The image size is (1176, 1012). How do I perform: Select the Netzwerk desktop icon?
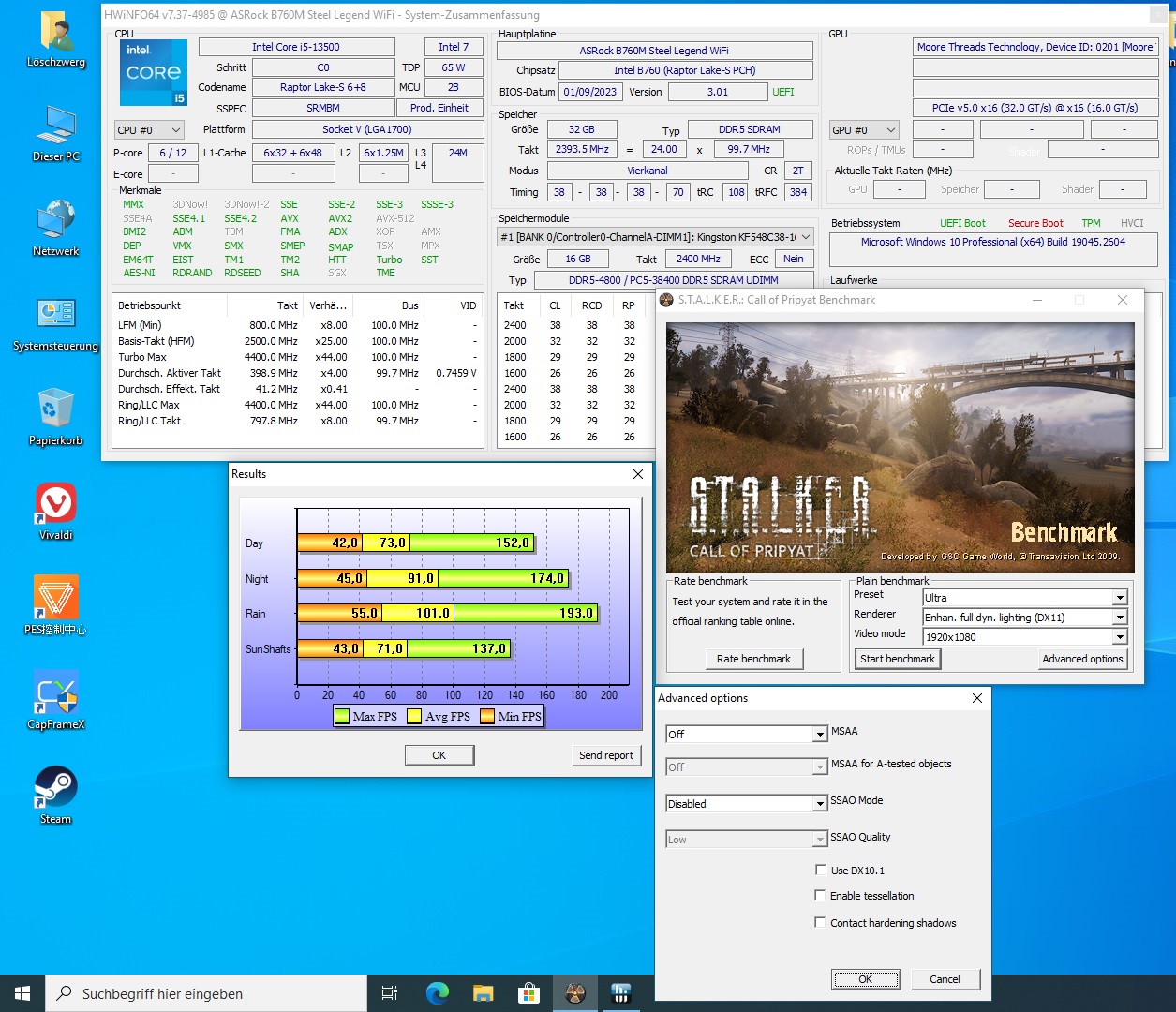coord(56,228)
